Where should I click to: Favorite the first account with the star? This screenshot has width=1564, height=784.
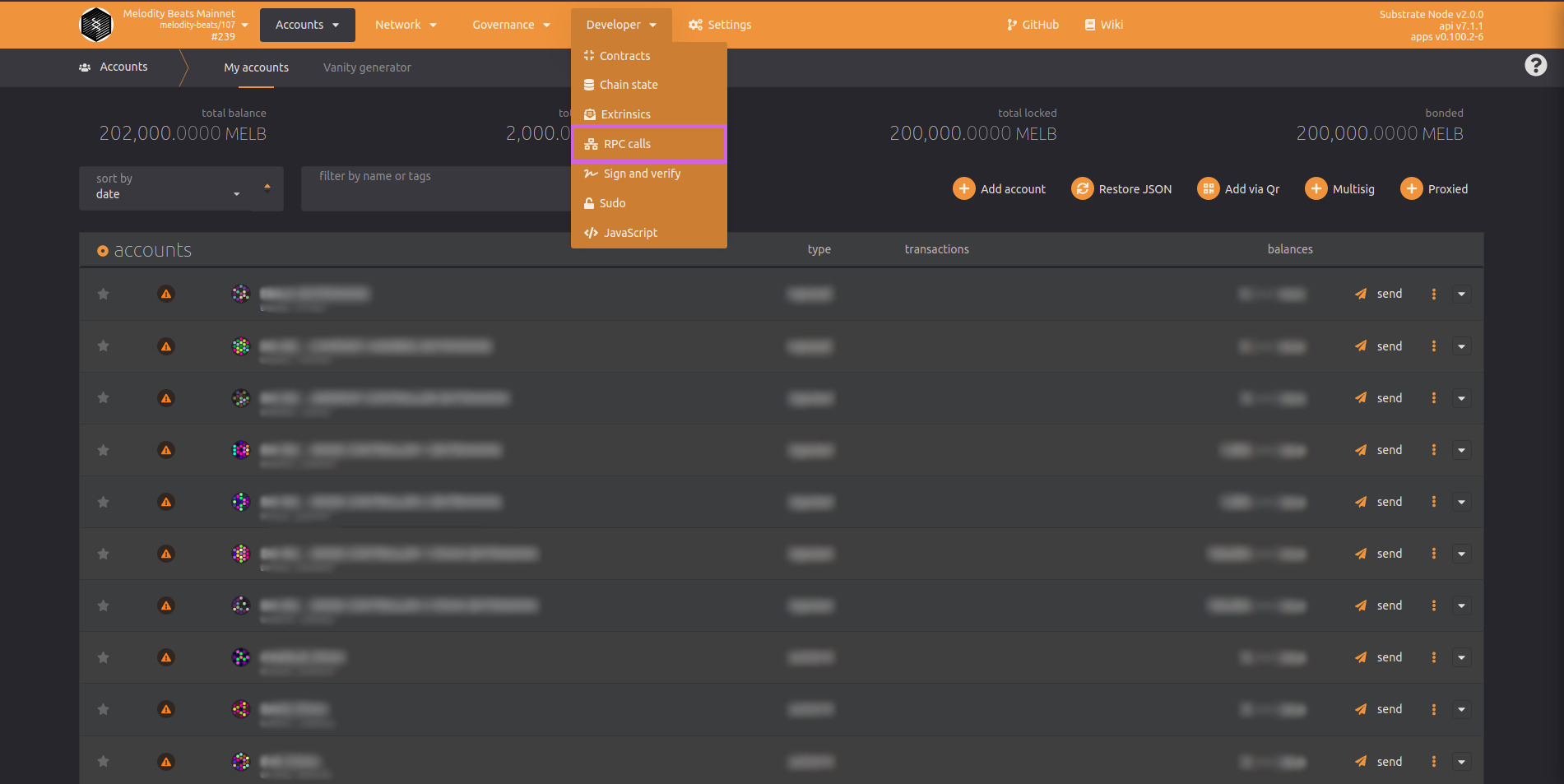coord(104,294)
